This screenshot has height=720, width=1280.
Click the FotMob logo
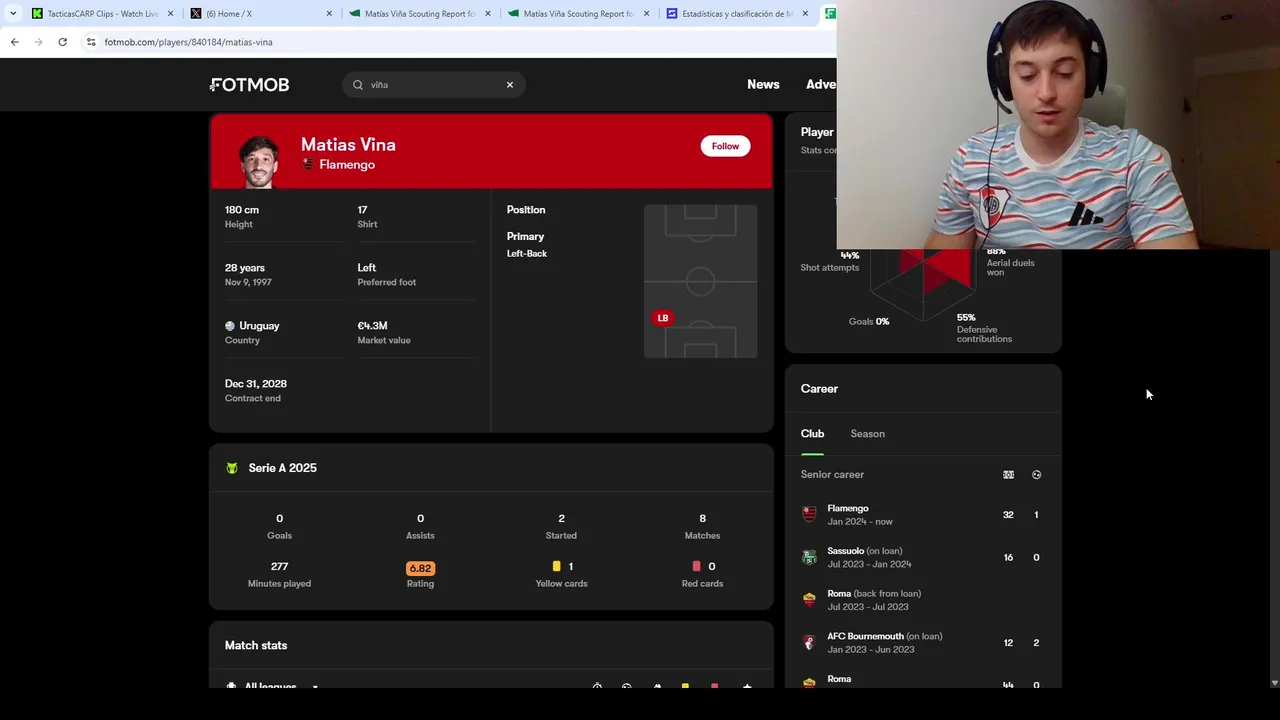click(x=249, y=85)
